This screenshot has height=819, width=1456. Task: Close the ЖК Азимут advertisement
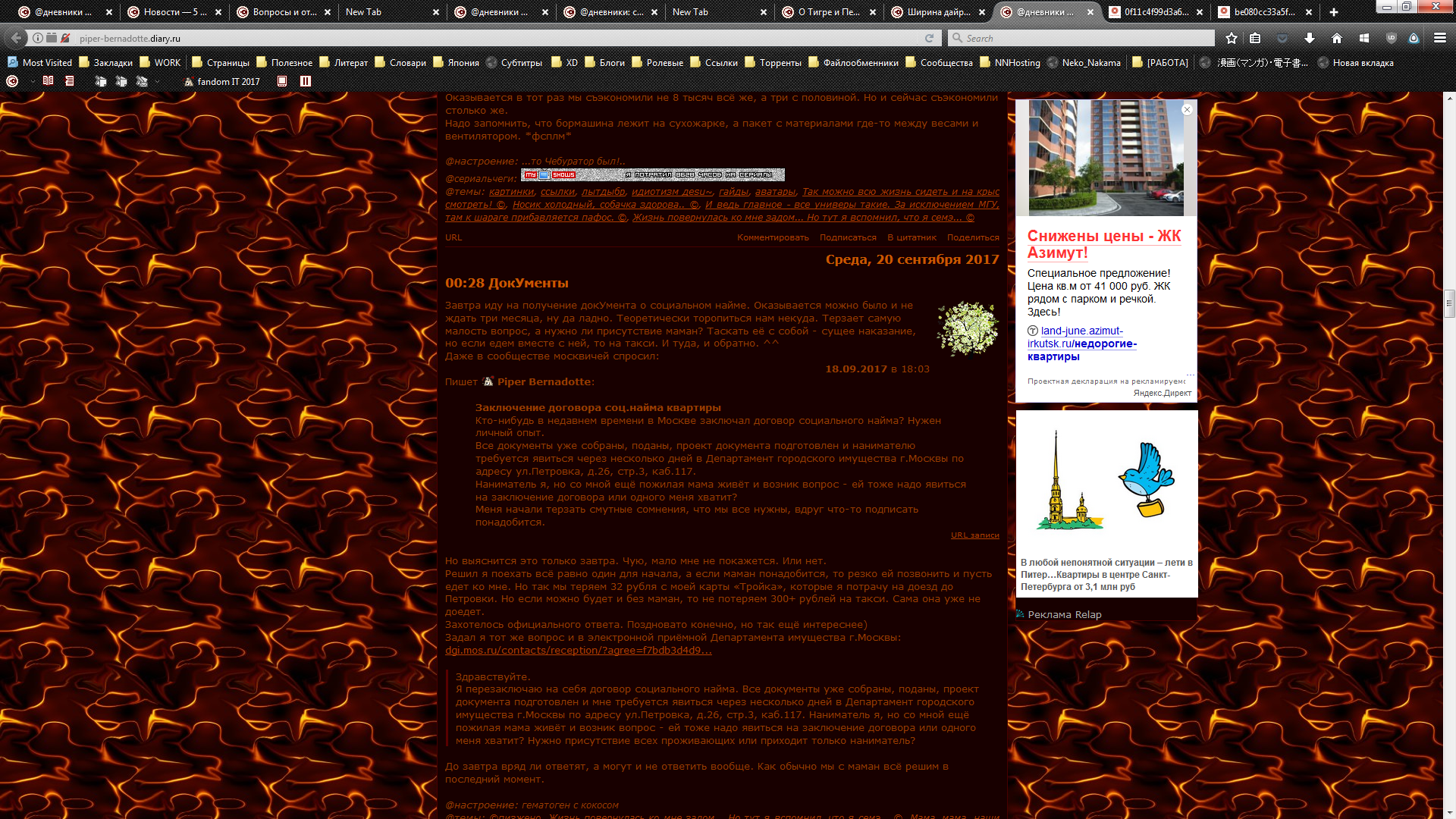[1188, 110]
